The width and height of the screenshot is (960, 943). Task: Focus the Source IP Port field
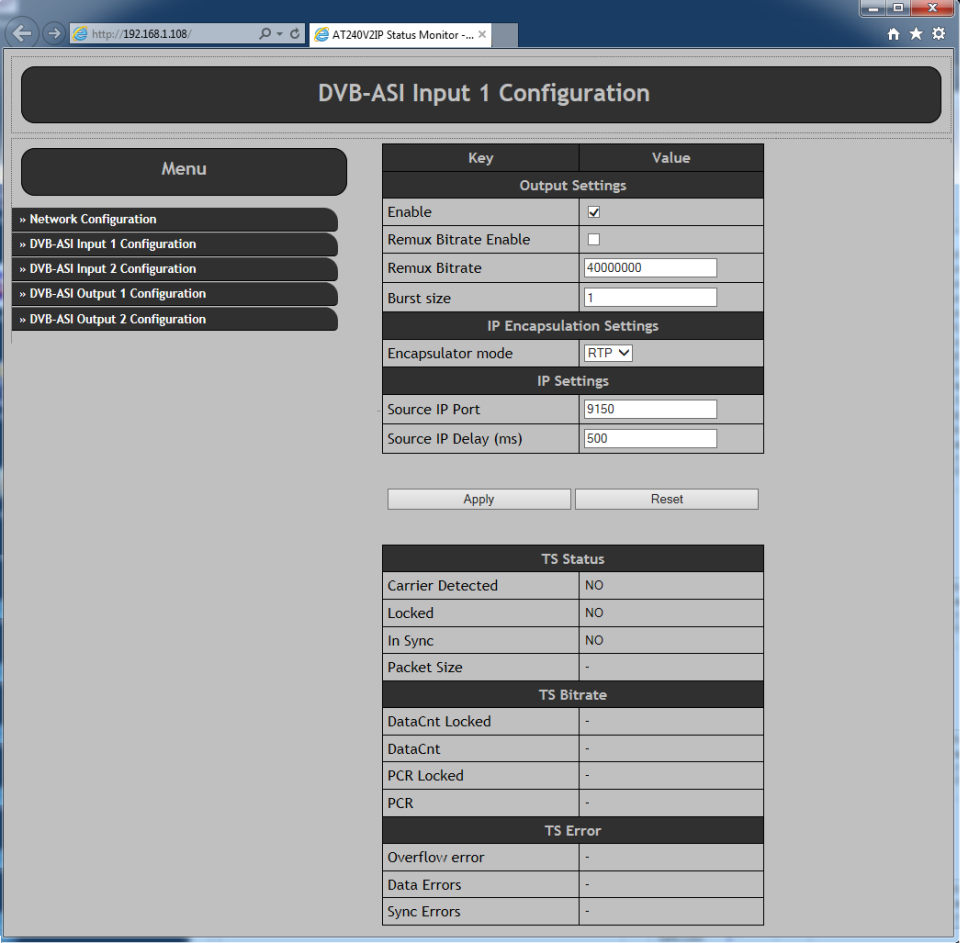650,409
